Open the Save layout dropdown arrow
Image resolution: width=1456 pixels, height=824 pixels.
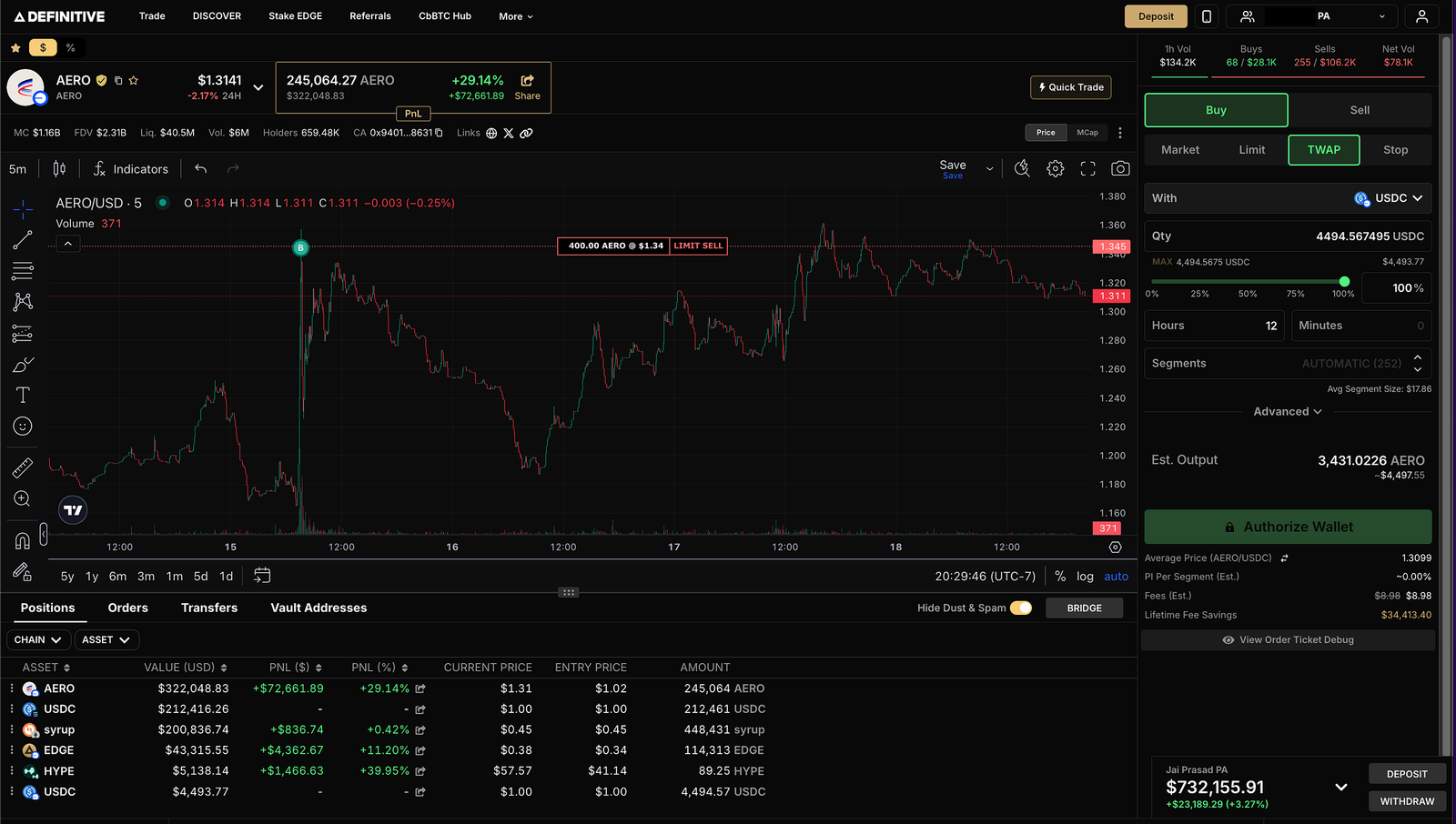(x=990, y=169)
